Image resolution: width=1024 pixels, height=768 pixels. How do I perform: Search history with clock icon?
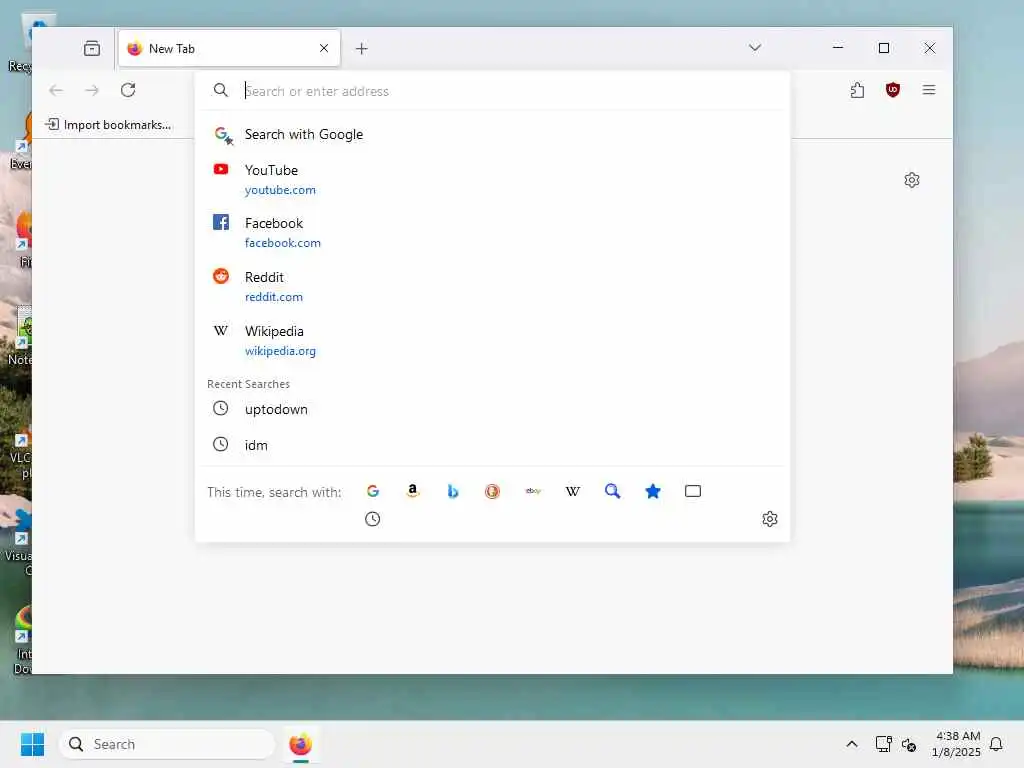coord(372,519)
